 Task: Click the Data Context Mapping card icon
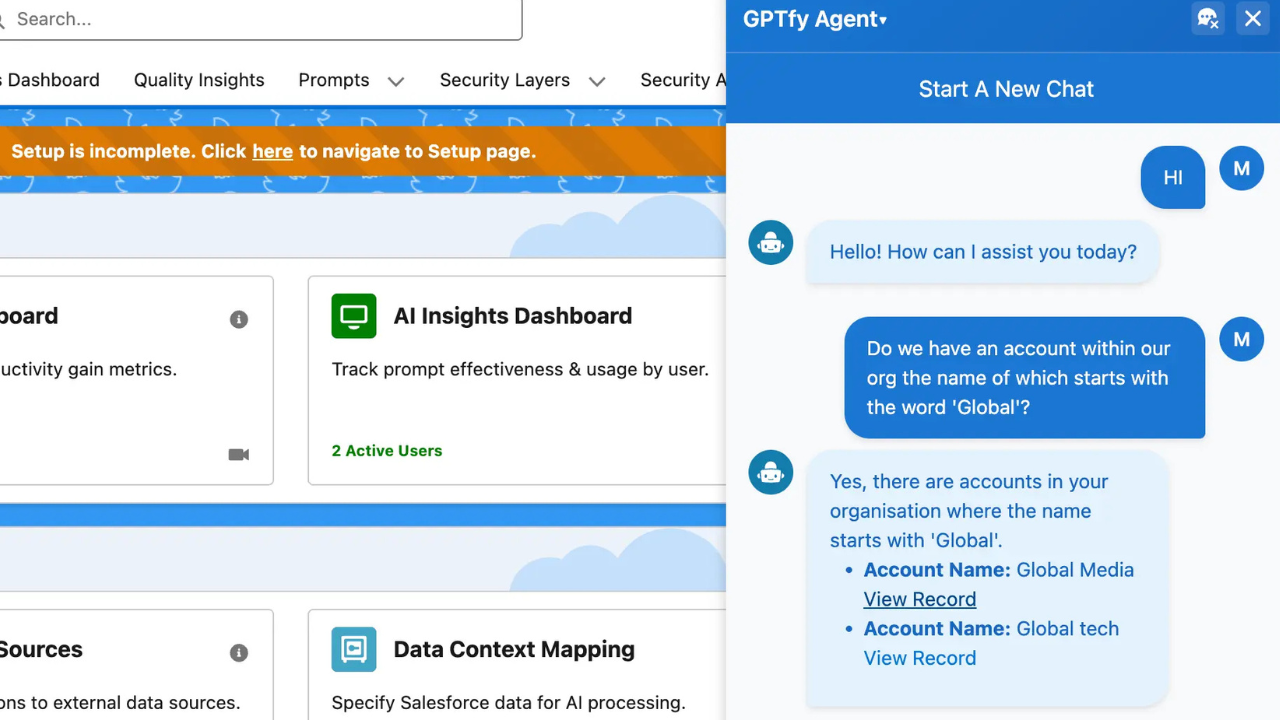pyautogui.click(x=353, y=649)
